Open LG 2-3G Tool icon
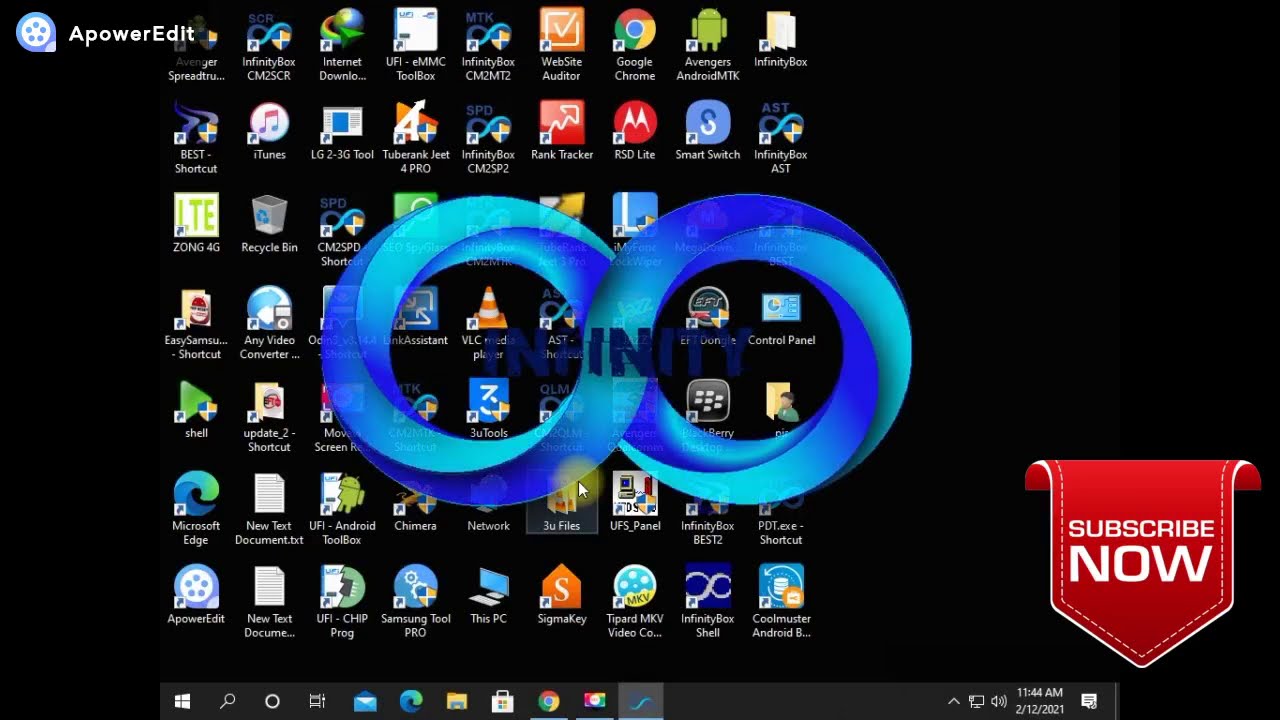1280x720 pixels. tap(342, 132)
